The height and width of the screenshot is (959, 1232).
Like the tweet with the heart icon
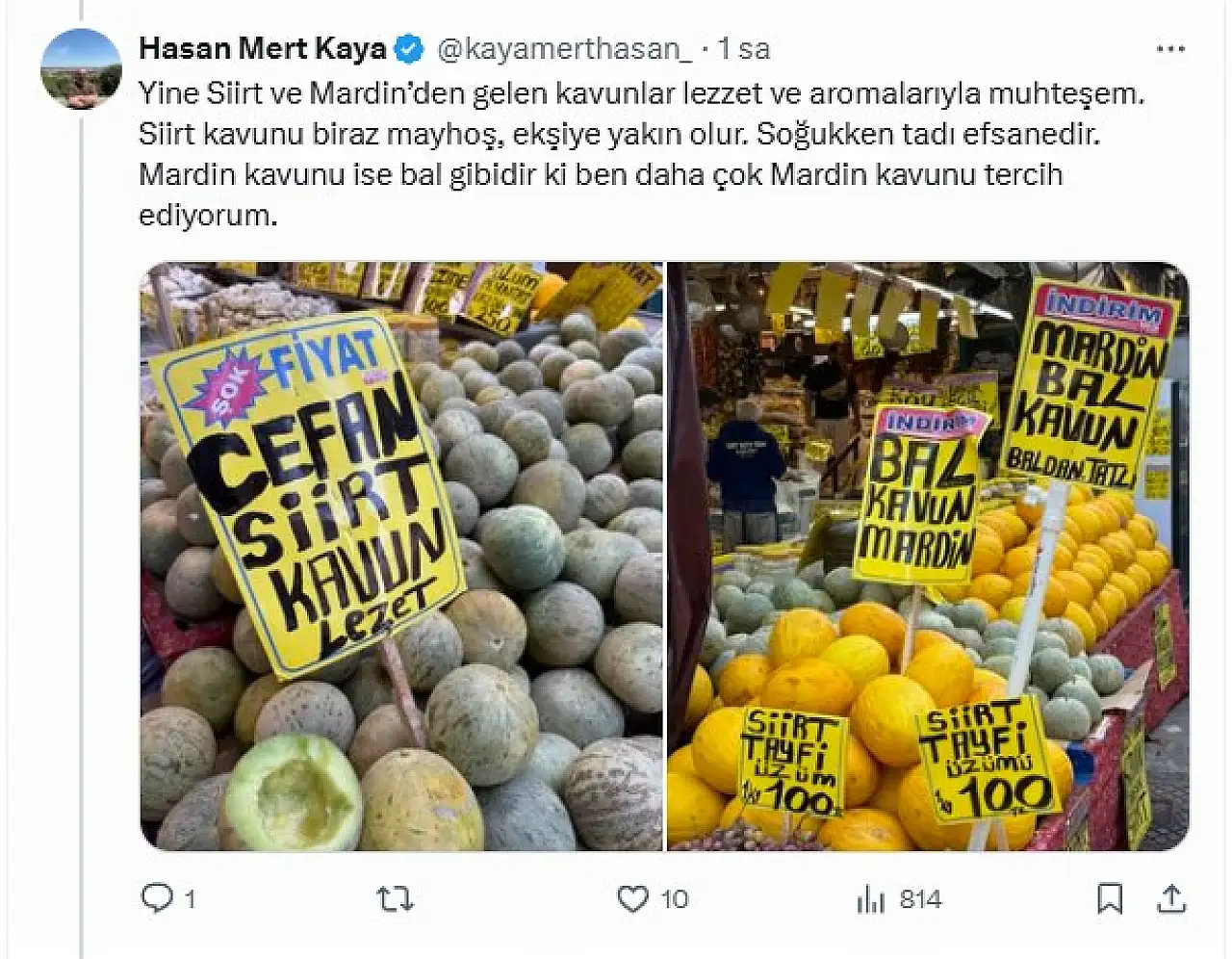[x=632, y=899]
